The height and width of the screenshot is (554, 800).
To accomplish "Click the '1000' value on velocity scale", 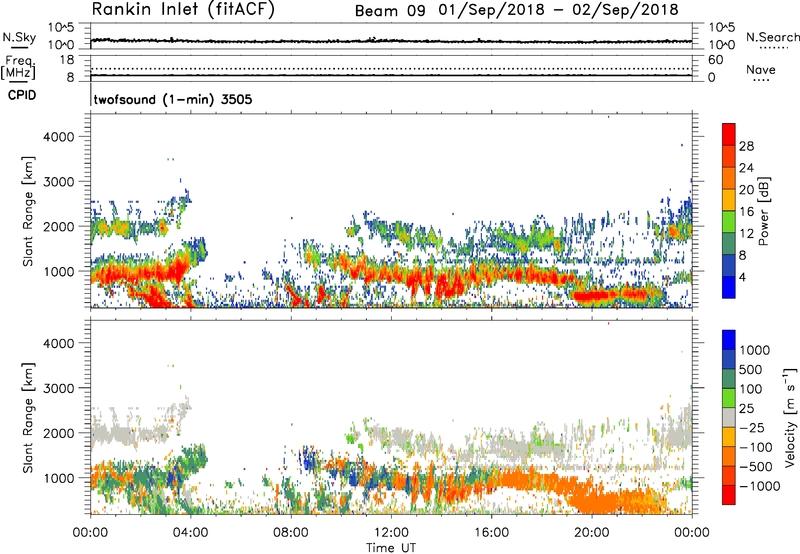I will point(754,350).
